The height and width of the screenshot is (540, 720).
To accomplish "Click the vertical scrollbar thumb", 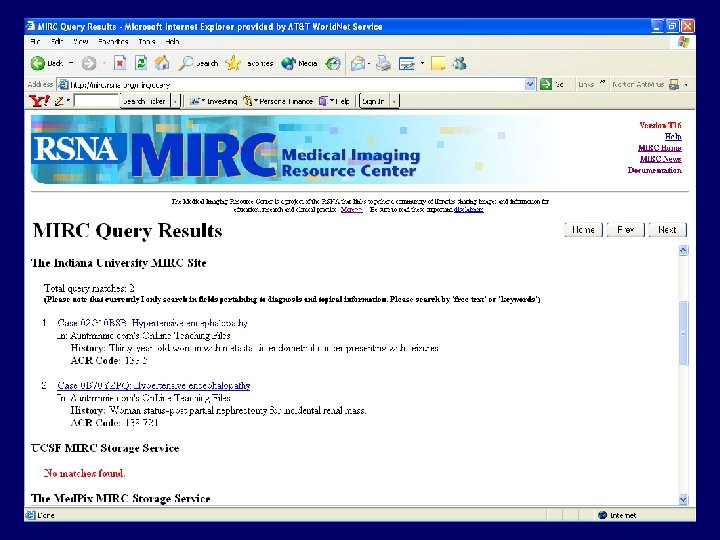I will click(x=683, y=333).
